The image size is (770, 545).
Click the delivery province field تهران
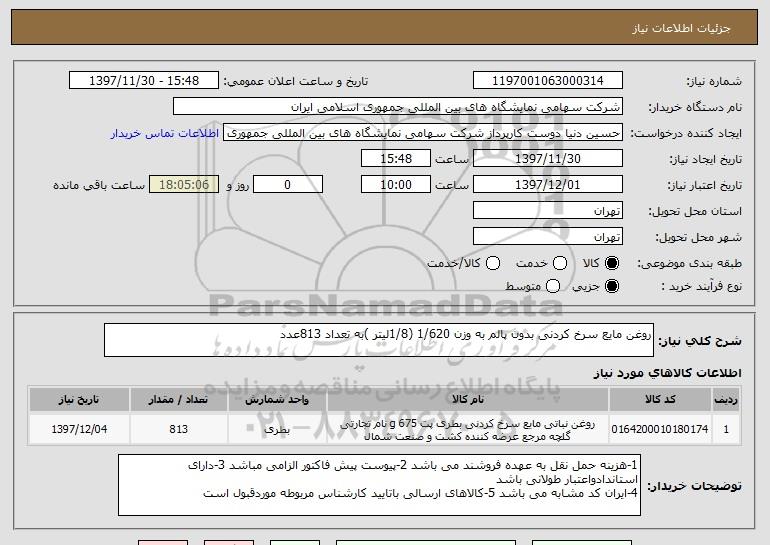point(548,211)
